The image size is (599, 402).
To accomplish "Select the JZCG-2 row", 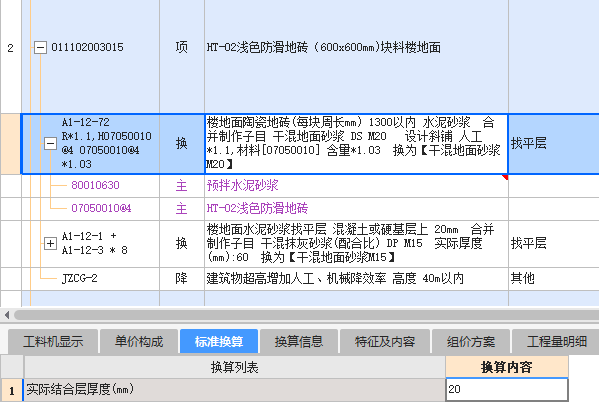I will 79,278.
